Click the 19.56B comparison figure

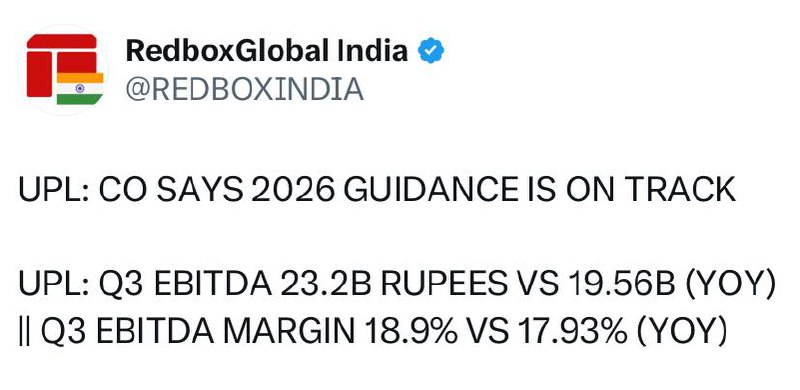[624, 284]
